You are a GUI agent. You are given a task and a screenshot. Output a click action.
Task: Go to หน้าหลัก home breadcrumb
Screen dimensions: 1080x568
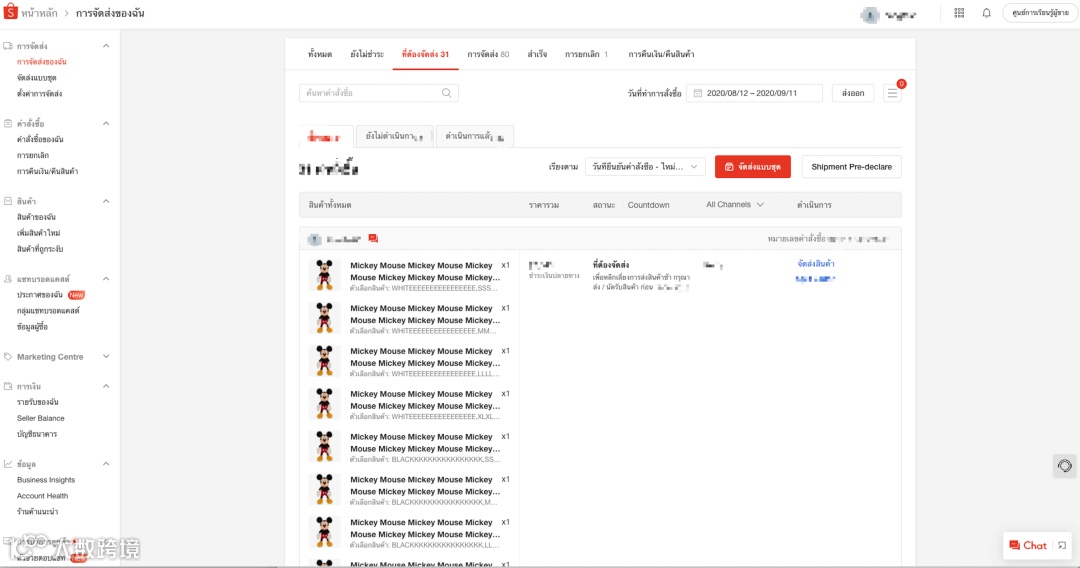pos(39,13)
